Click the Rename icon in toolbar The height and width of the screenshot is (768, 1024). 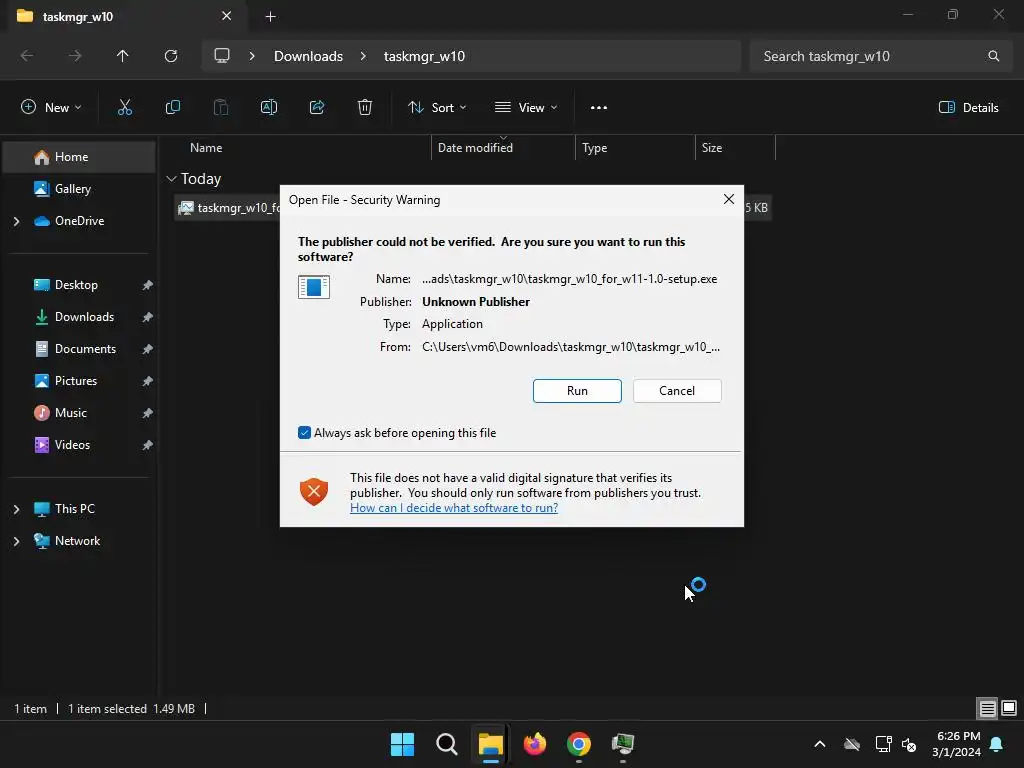[269, 108]
